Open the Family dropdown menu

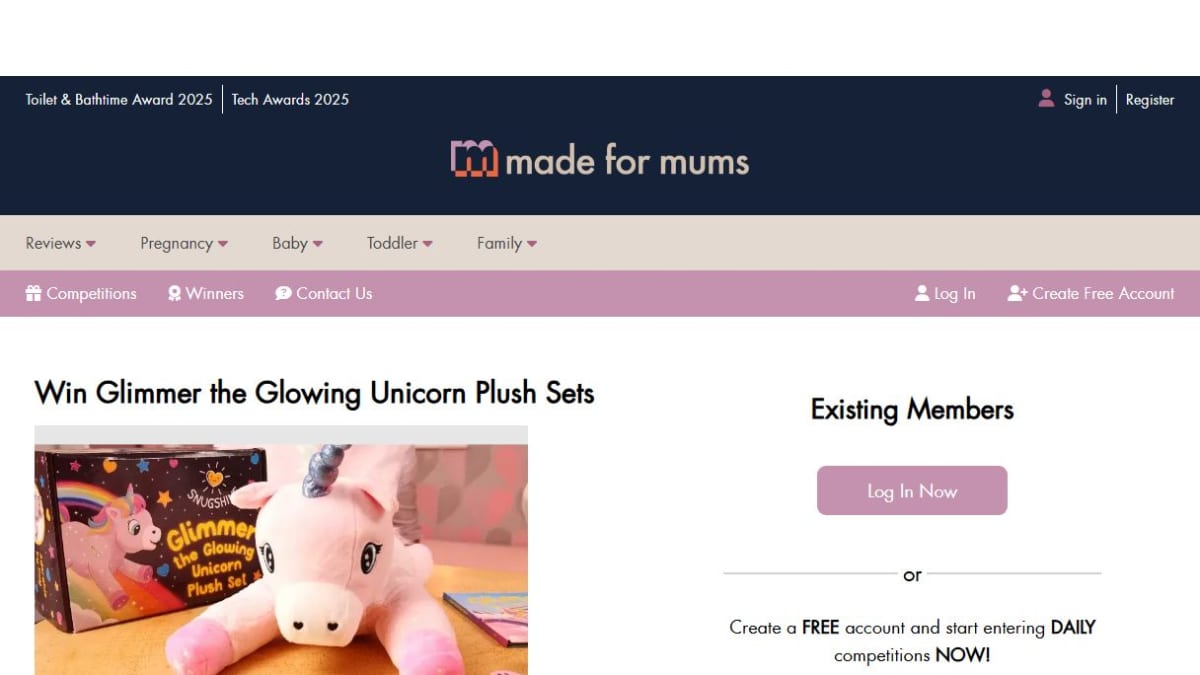pyautogui.click(x=506, y=243)
